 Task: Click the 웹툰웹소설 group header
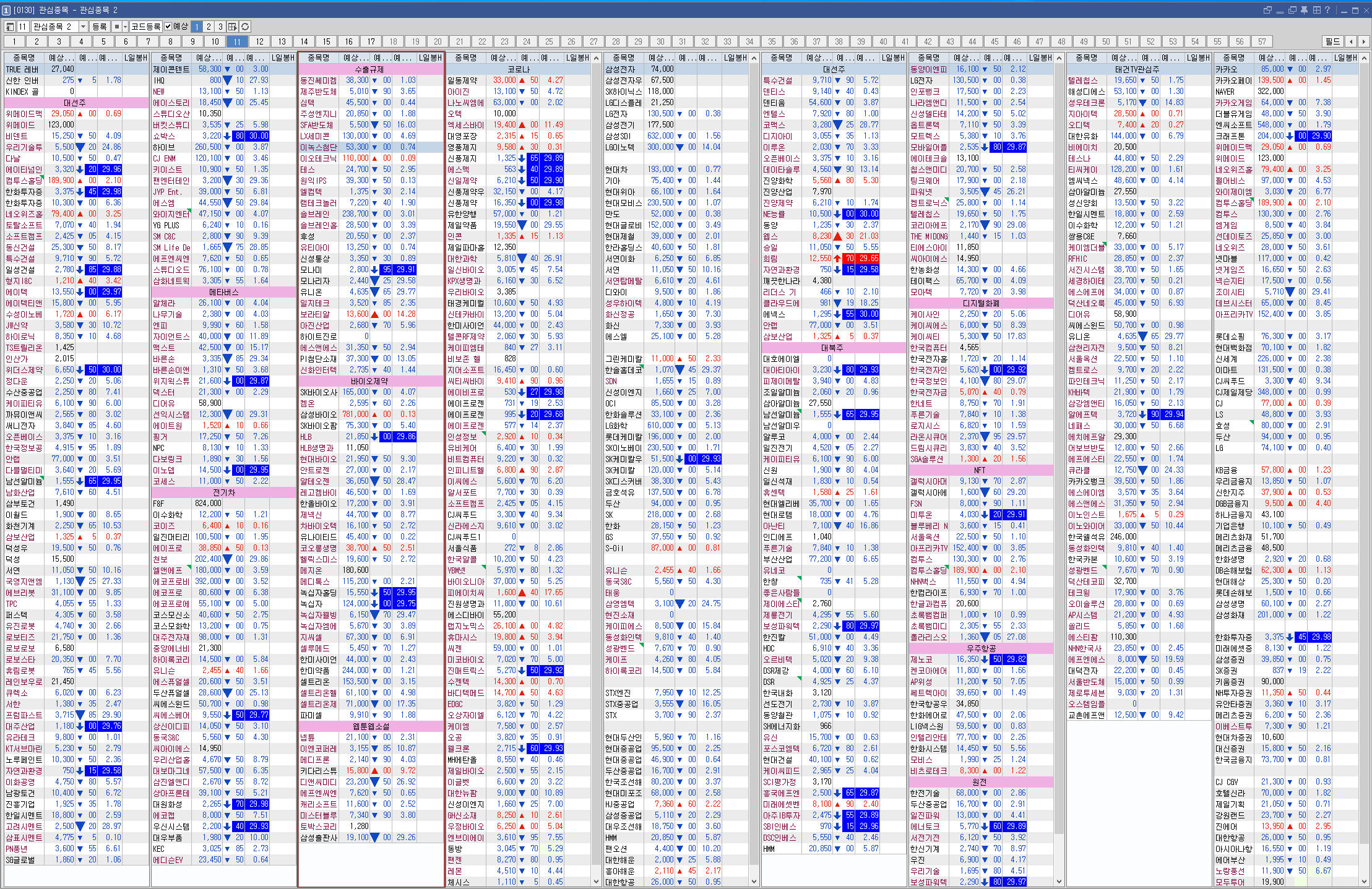371,726
